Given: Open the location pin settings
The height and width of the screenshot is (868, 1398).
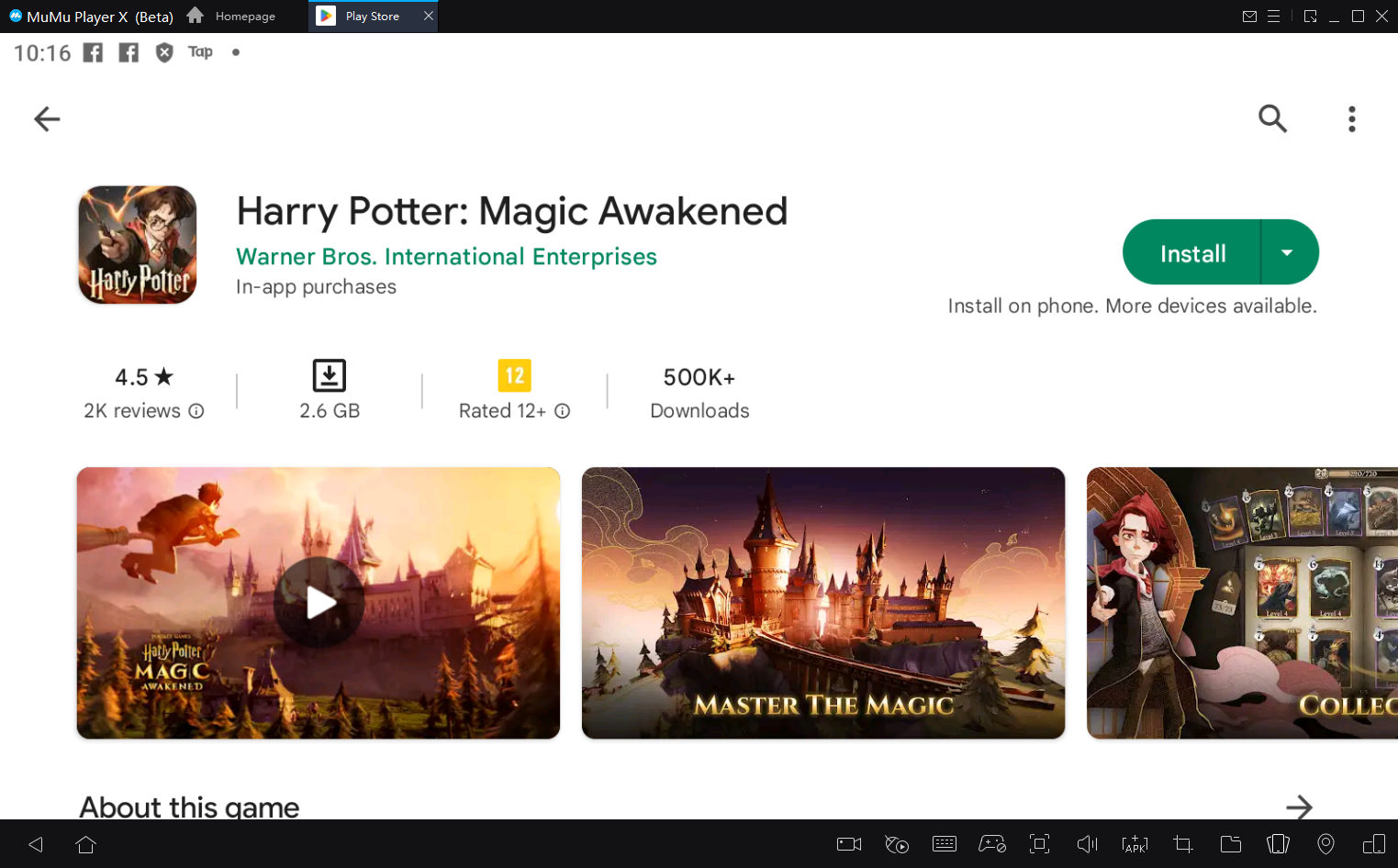Looking at the screenshot, I should [x=1326, y=844].
